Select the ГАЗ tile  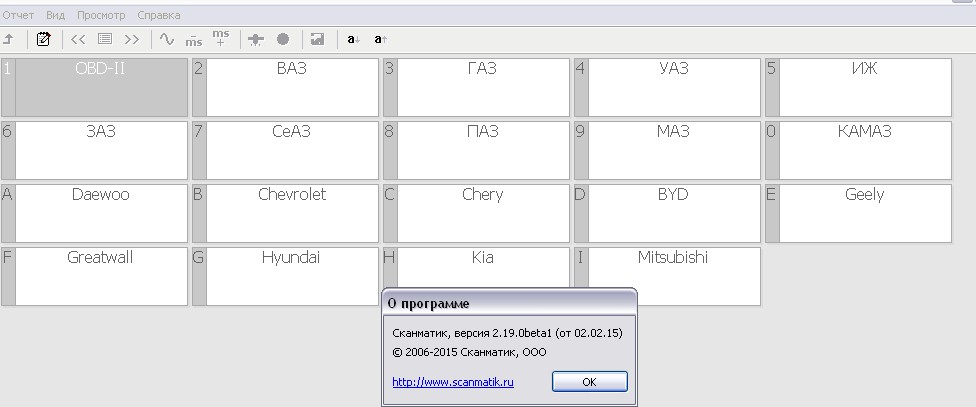point(477,87)
